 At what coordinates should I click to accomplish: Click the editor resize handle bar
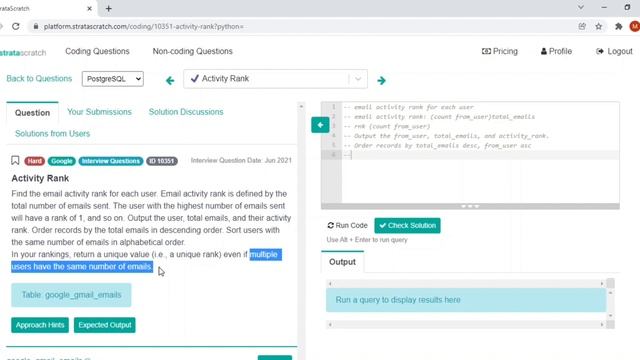pos(470,206)
